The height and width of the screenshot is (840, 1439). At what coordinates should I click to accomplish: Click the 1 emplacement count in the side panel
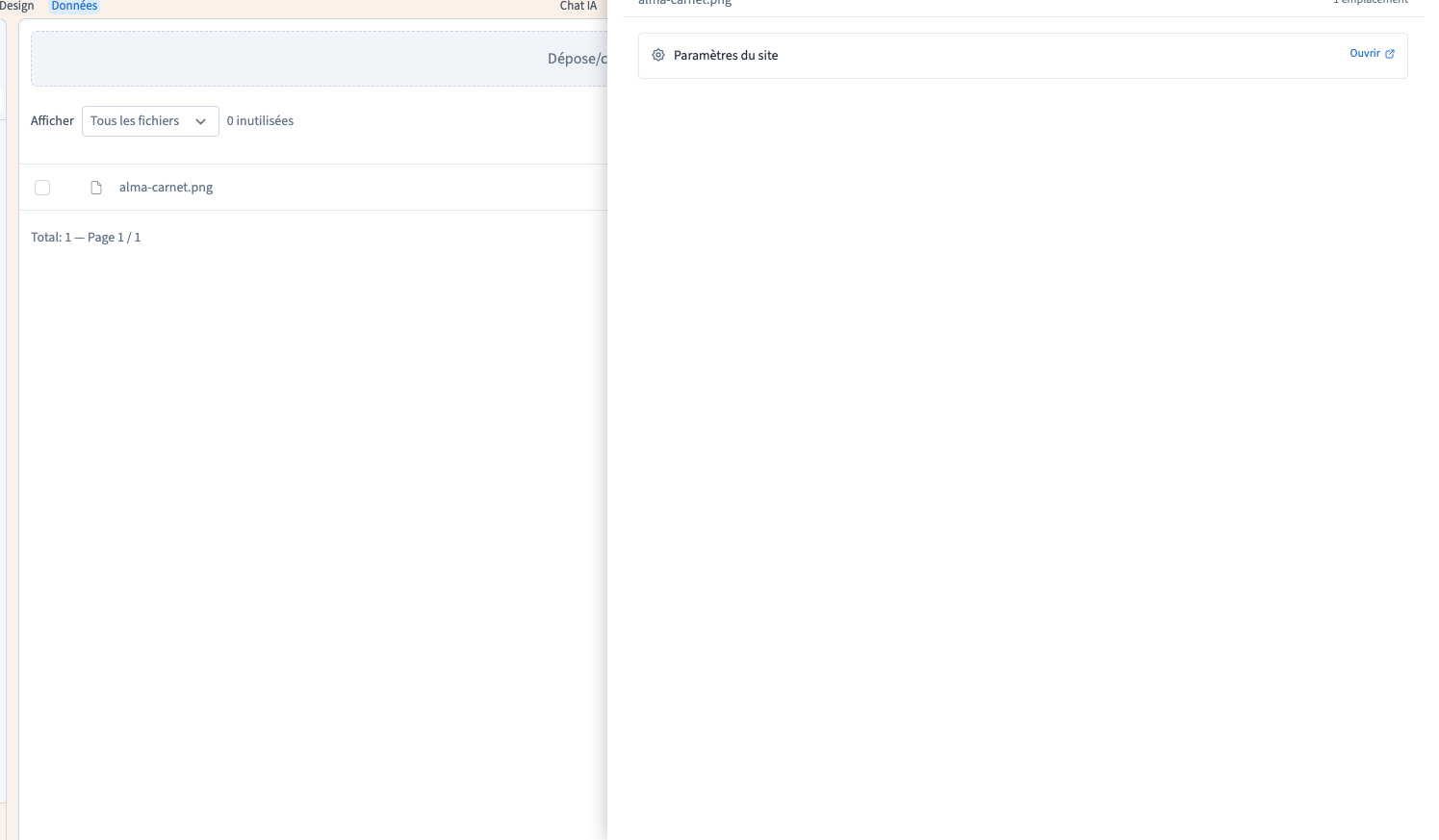pyautogui.click(x=1371, y=2)
